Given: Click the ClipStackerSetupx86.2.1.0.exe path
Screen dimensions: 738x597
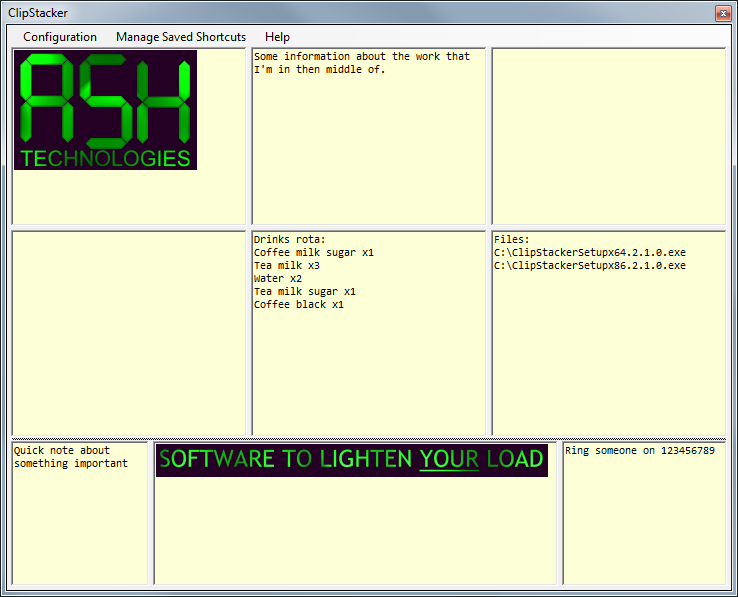Looking at the screenshot, I should tap(590, 266).
